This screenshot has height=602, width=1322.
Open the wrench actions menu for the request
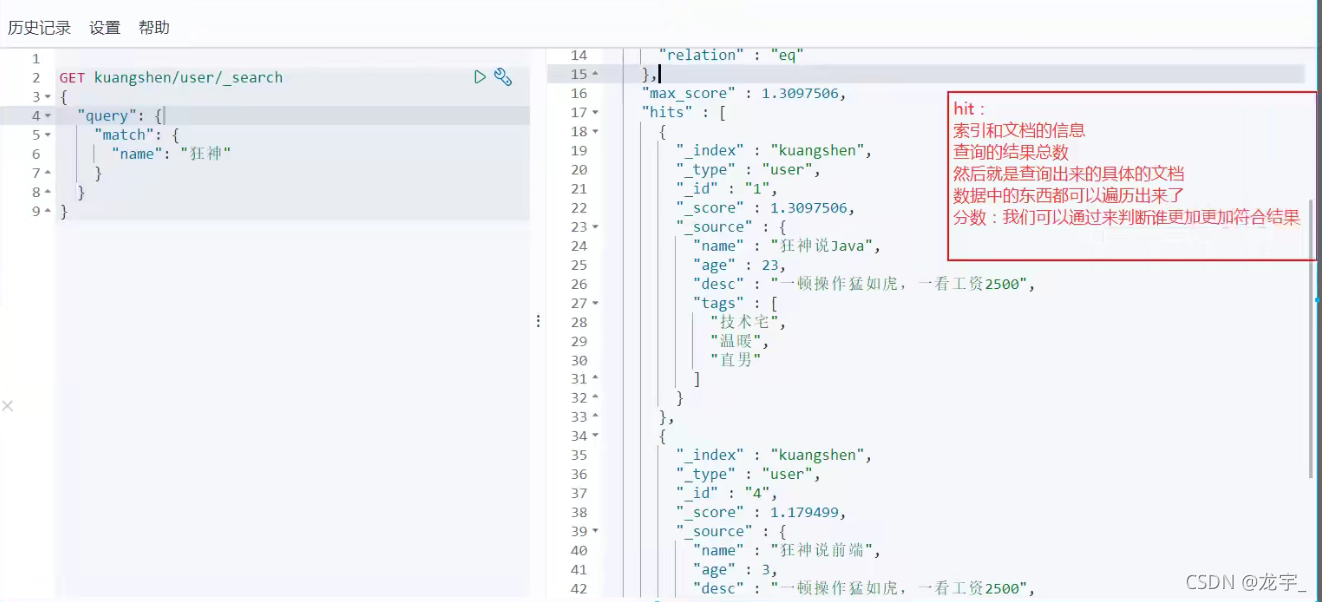coord(503,77)
